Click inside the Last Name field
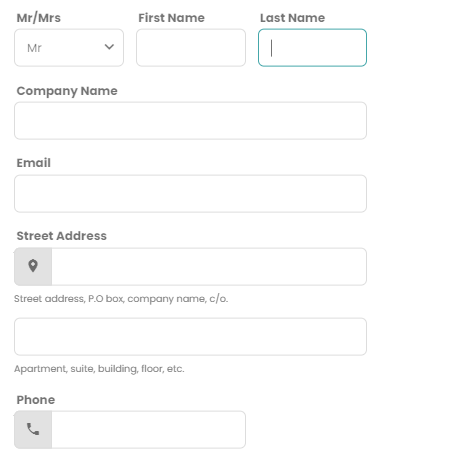The image size is (469, 465). pos(313,48)
